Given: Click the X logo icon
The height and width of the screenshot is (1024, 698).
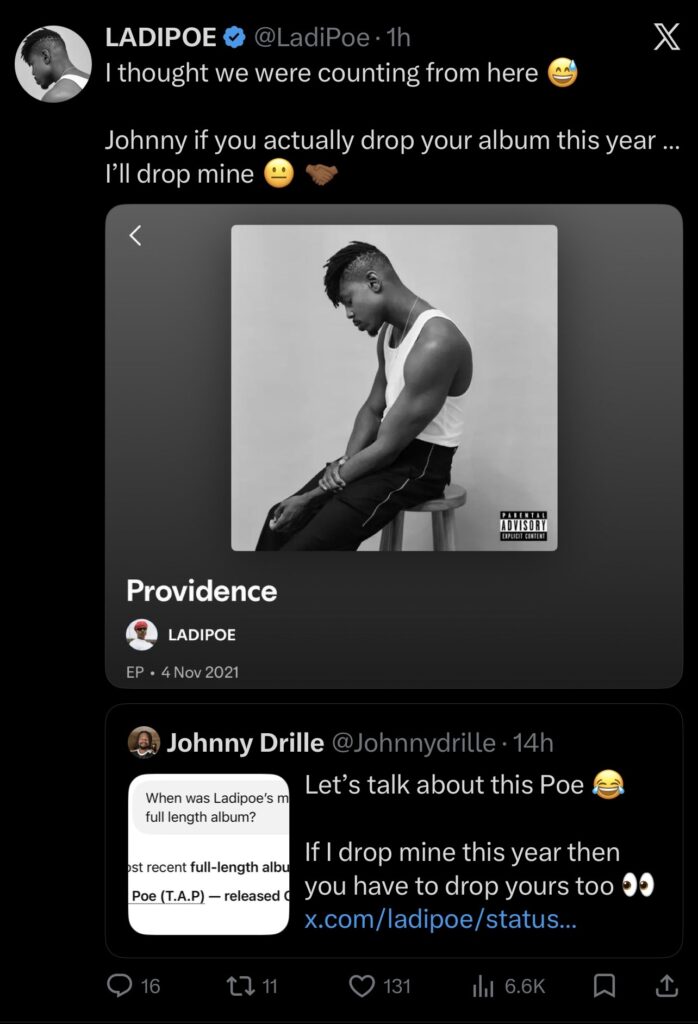Looking at the screenshot, I should tap(665, 37).
